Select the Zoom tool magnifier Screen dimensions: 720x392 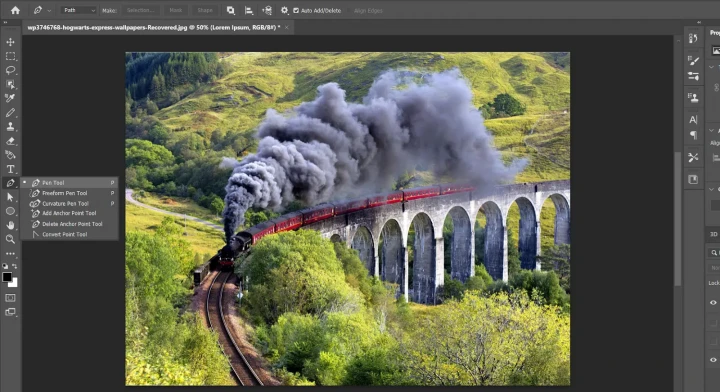(x=10, y=239)
